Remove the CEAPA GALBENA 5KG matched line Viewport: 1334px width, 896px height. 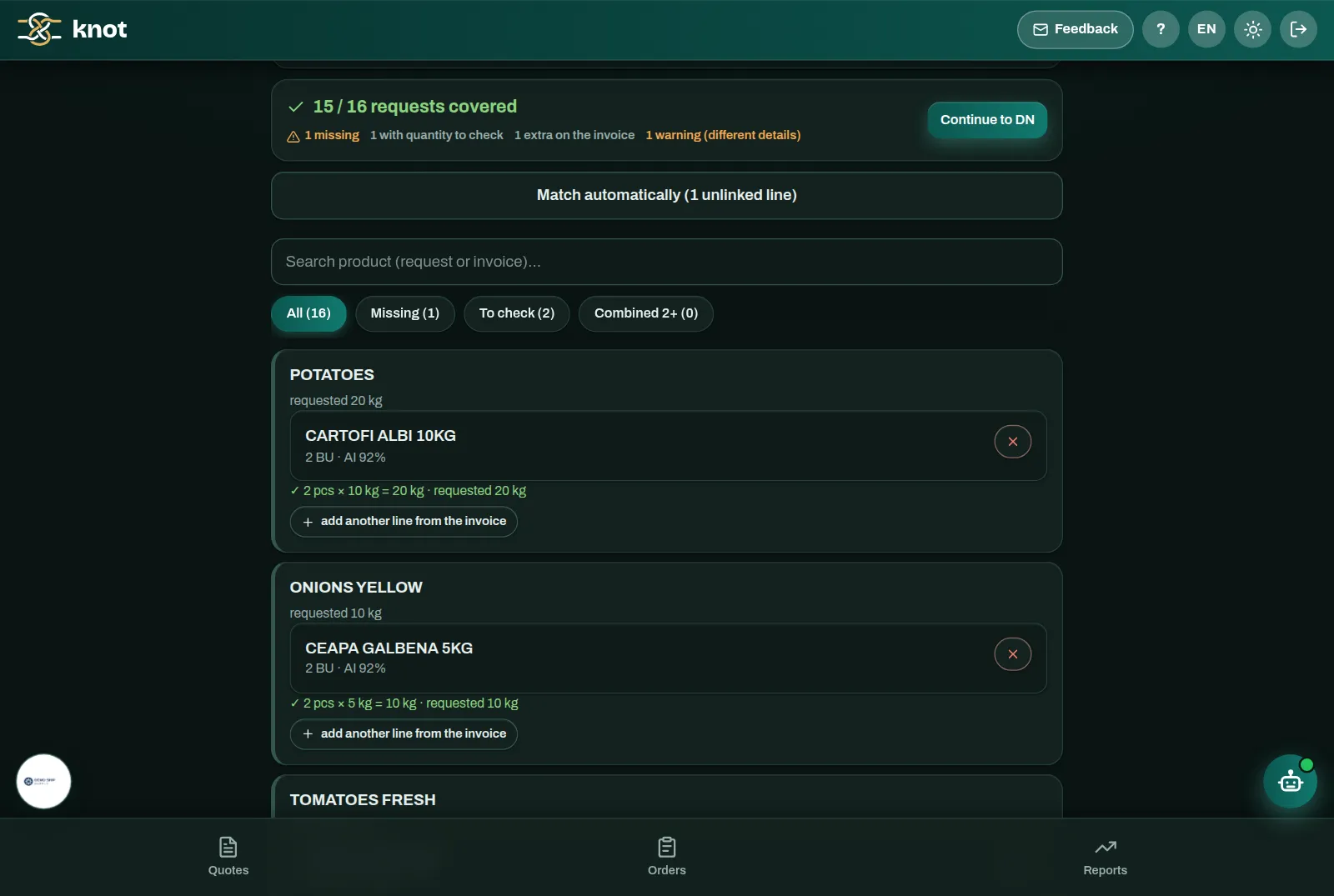(x=1012, y=654)
